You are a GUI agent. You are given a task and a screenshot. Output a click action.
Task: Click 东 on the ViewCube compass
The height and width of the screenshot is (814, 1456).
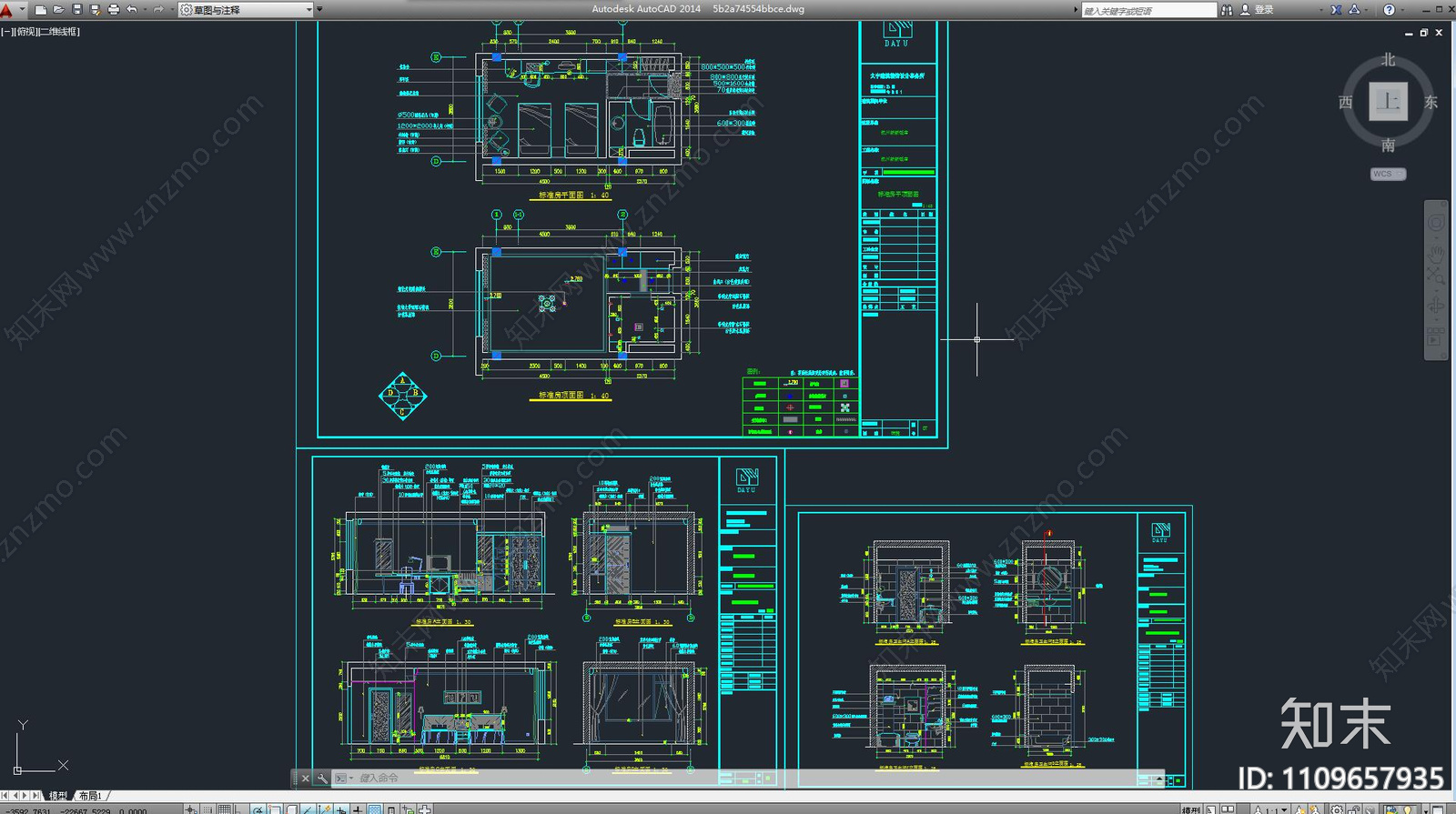(1431, 102)
